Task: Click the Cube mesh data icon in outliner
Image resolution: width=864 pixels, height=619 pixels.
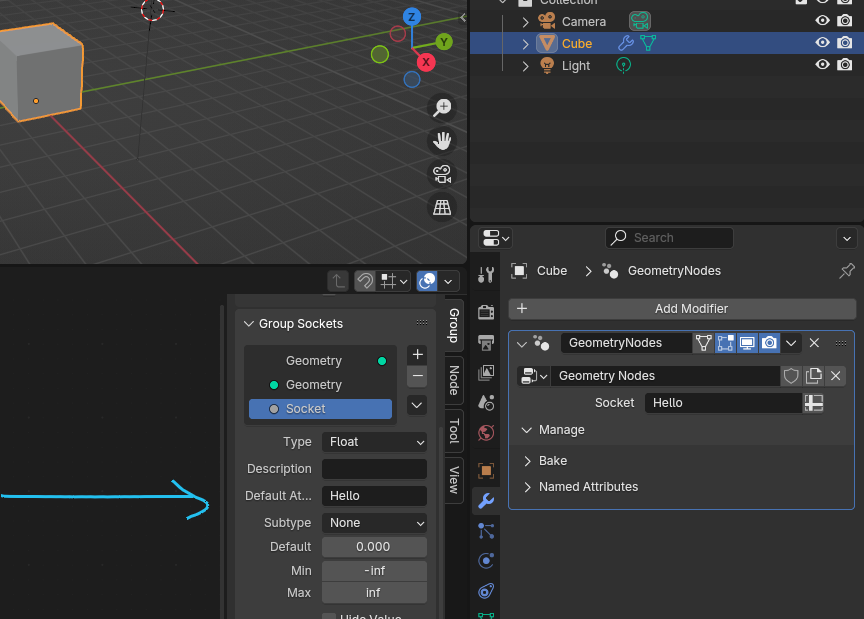Action: [648, 43]
